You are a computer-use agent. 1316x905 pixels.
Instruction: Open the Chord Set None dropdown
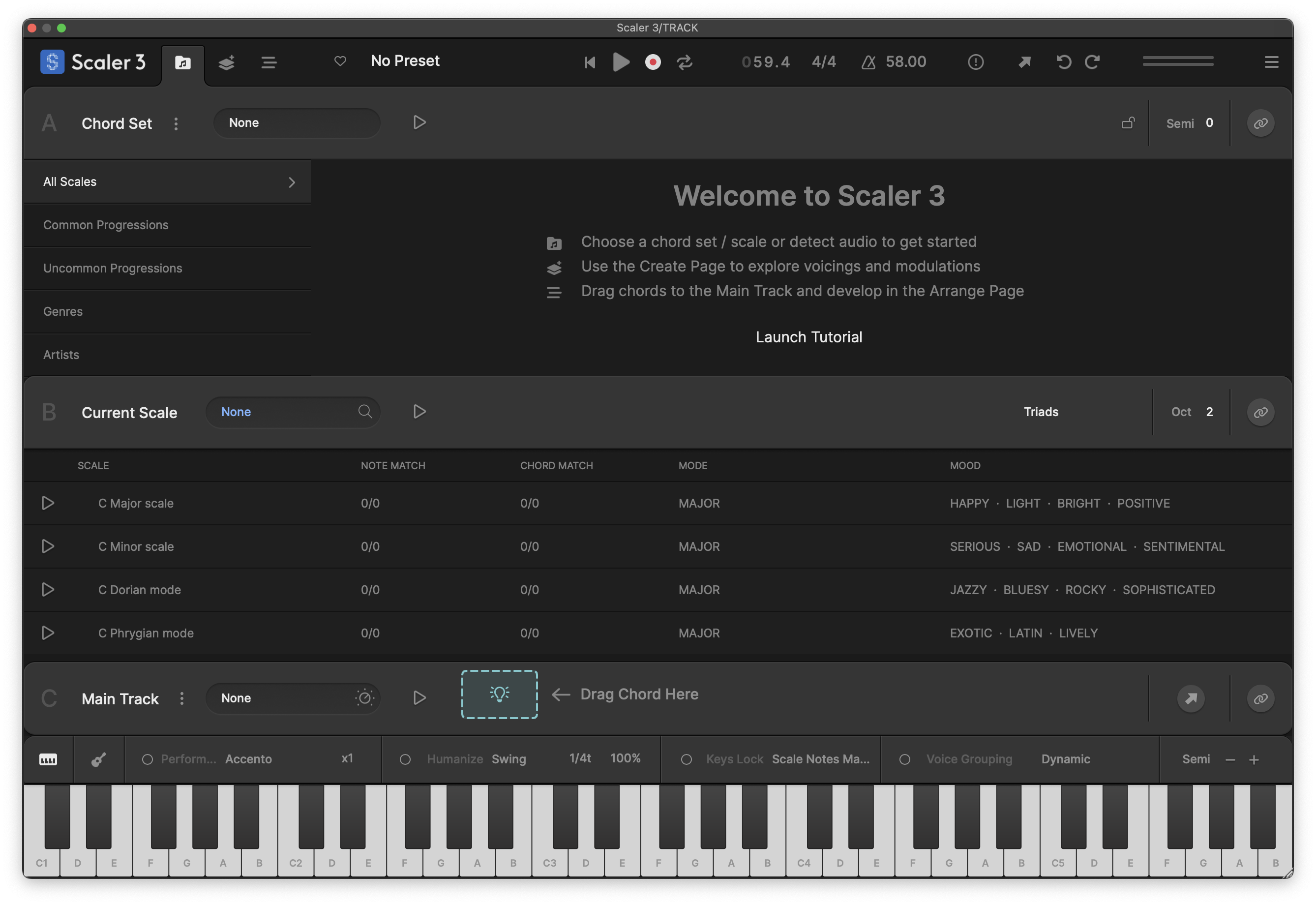tap(296, 122)
